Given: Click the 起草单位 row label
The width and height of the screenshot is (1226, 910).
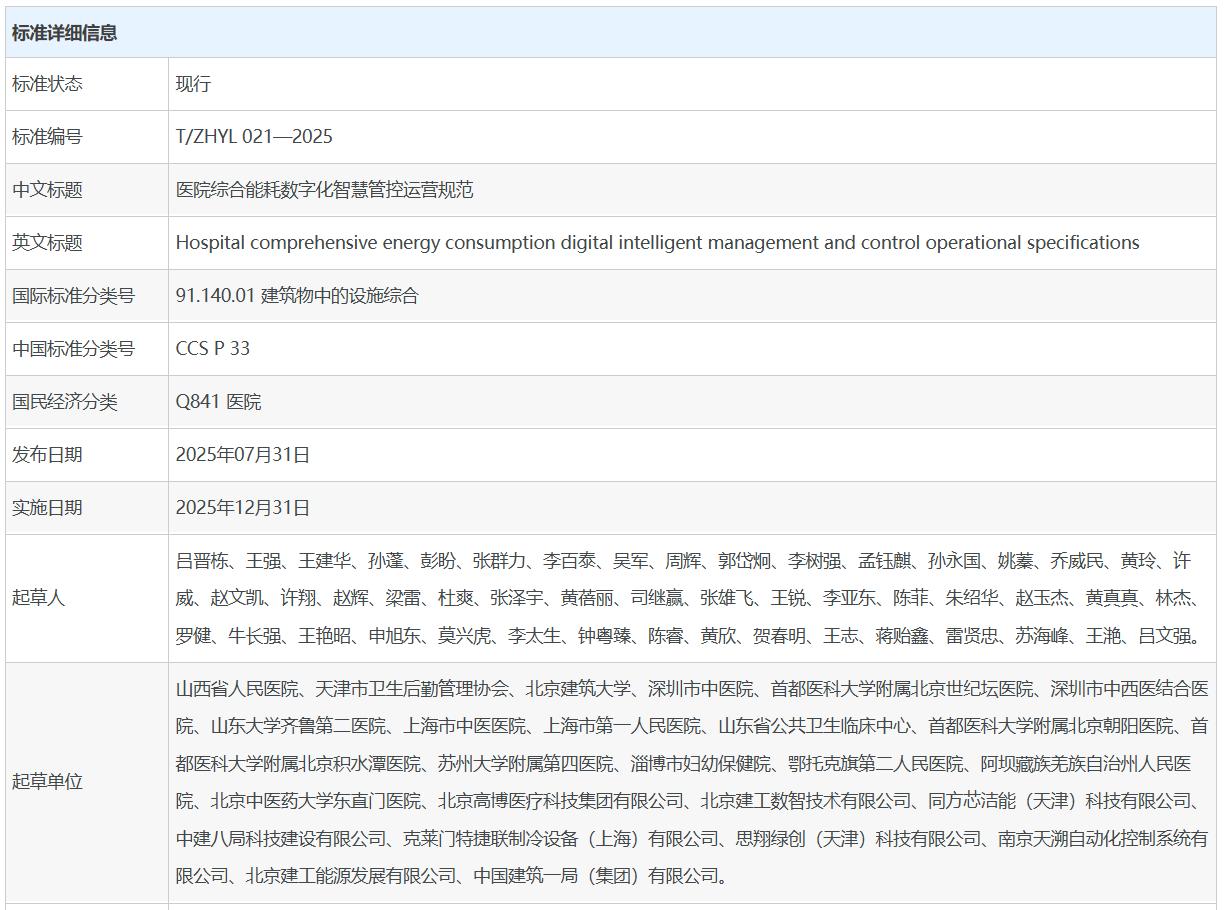Looking at the screenshot, I should tap(47, 782).
